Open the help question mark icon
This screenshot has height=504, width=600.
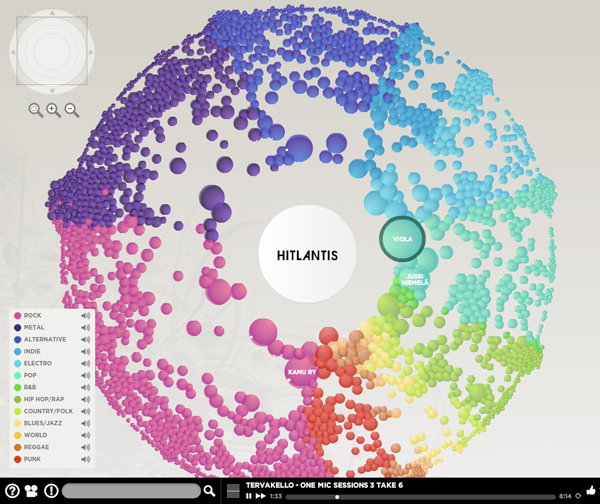(x=12, y=491)
